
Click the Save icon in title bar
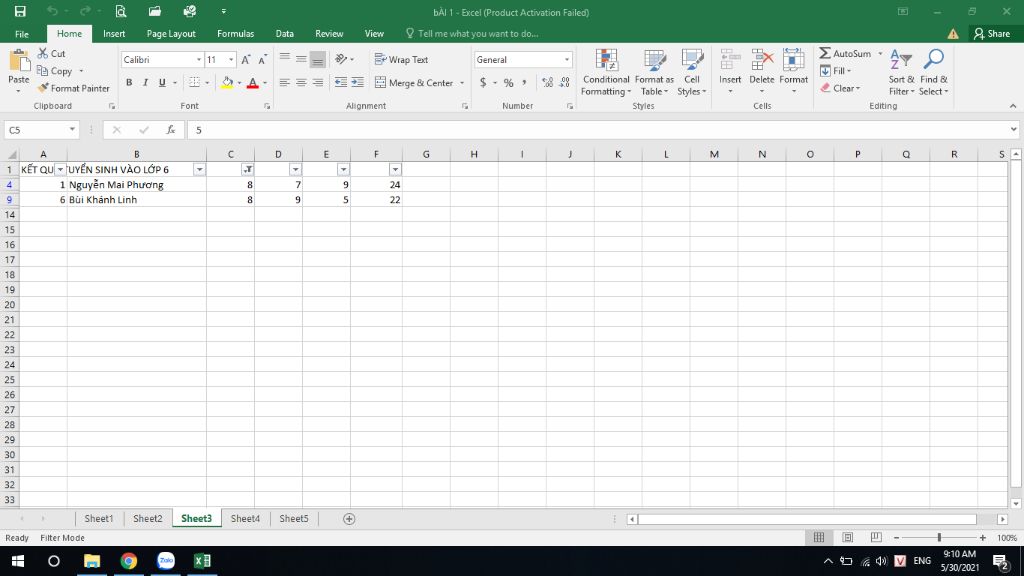click(20, 11)
